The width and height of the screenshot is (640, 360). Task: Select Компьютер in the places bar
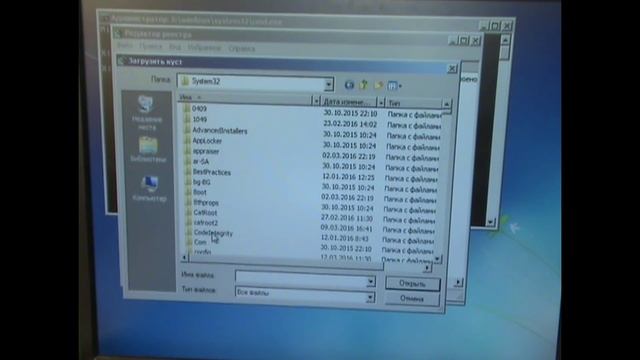coord(149,189)
